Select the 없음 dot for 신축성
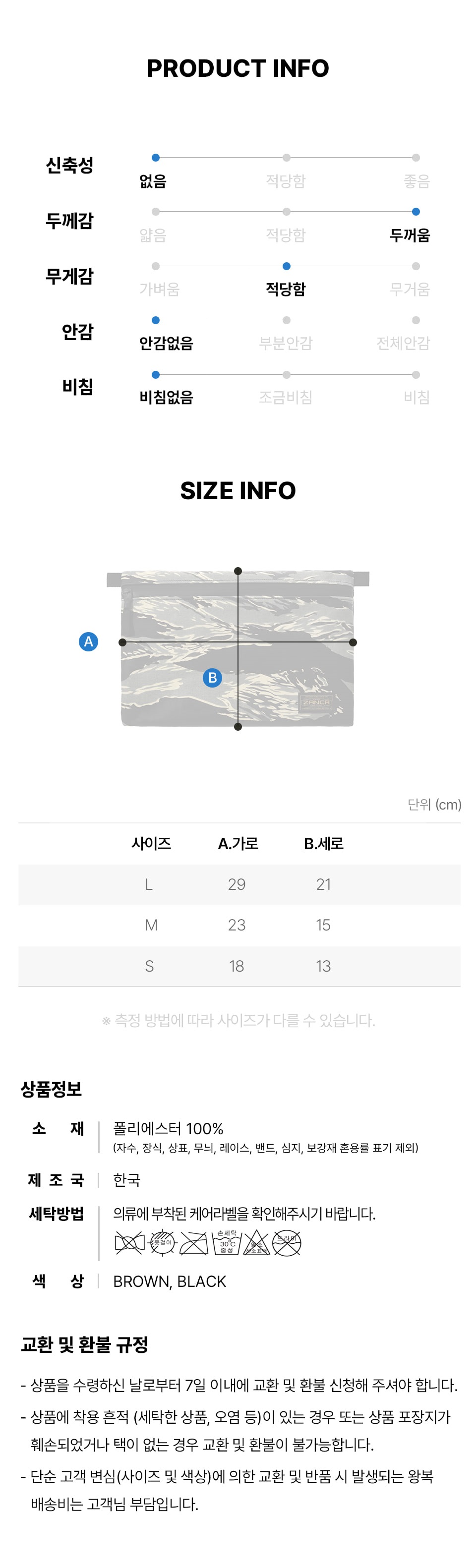Image resolution: width=476 pixels, height=1568 pixels. point(156,158)
